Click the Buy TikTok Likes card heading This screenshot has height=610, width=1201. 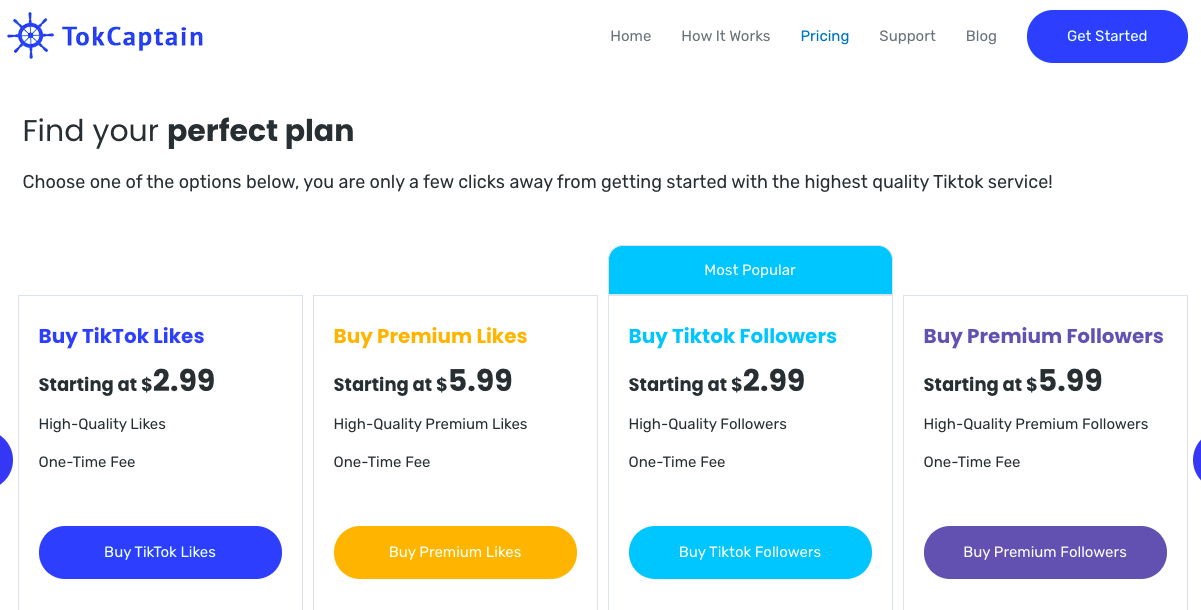121,336
